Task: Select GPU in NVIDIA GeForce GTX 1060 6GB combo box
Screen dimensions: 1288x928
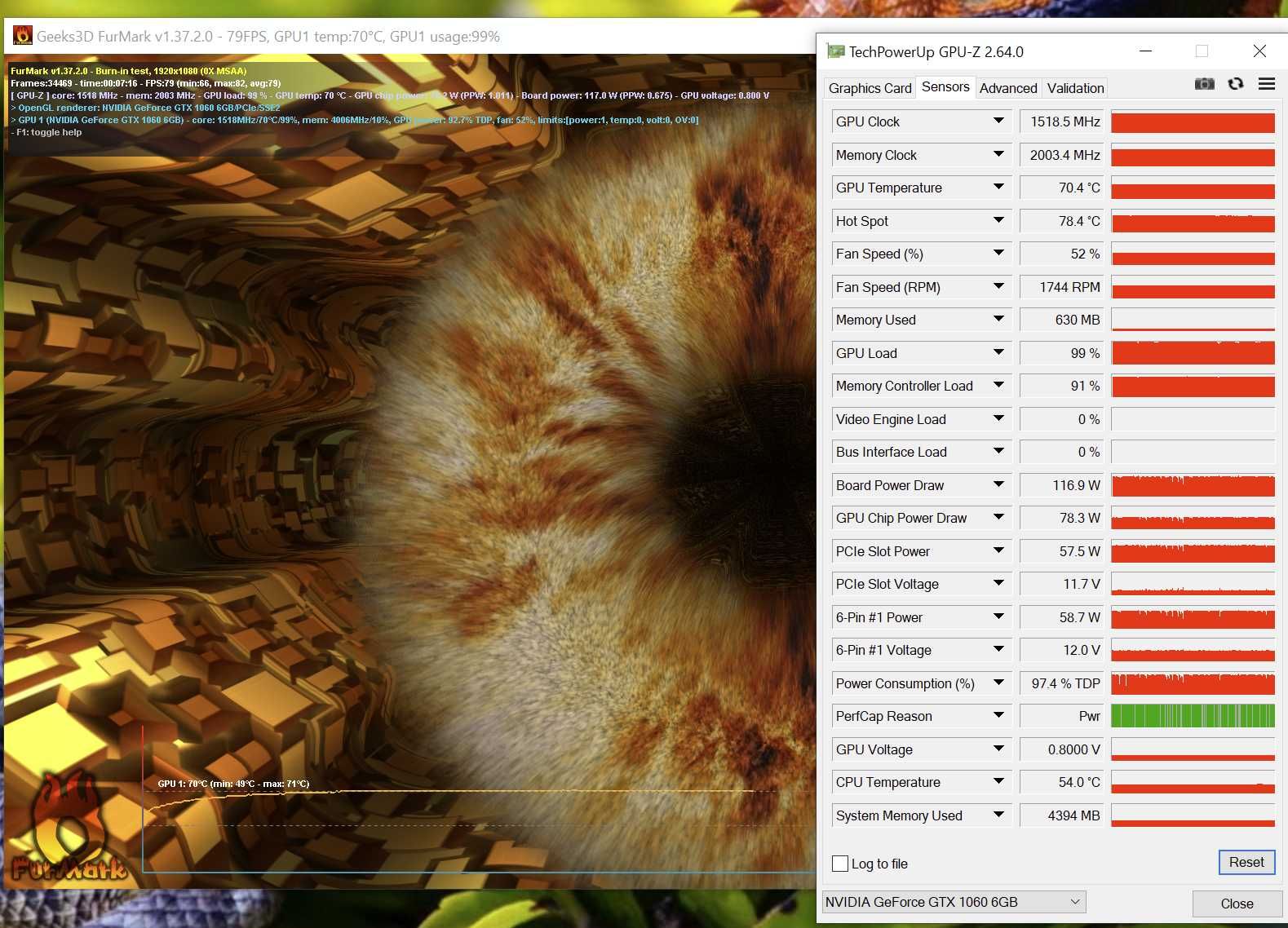Action: point(954,902)
